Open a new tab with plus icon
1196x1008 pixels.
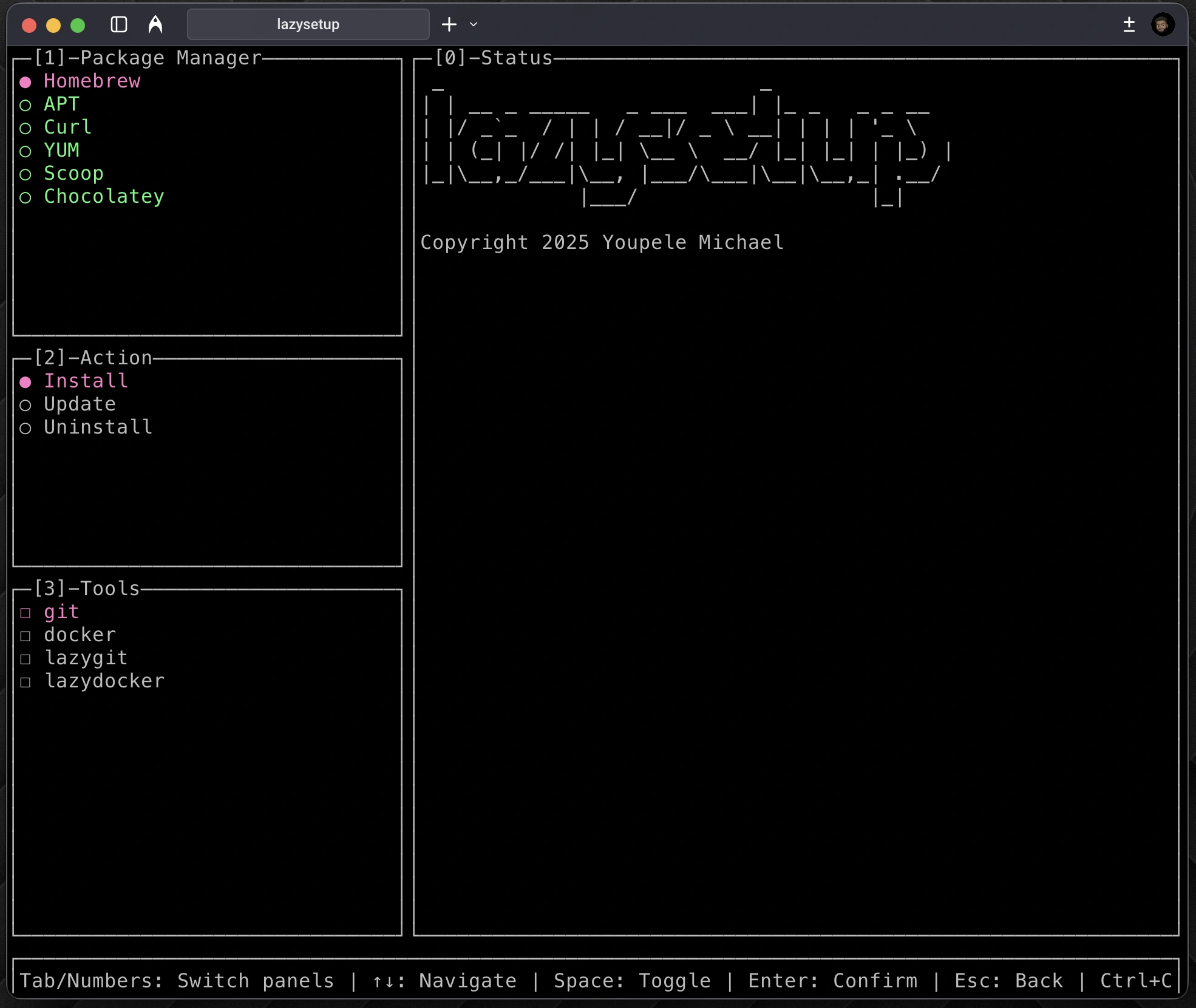449,24
